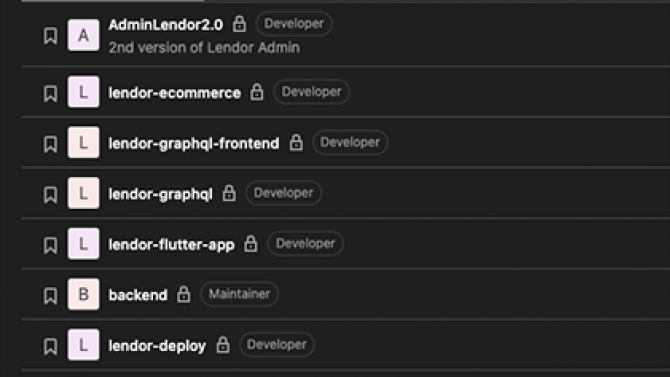Click the lock icon beside backend
The height and width of the screenshot is (377, 670).
(184, 294)
